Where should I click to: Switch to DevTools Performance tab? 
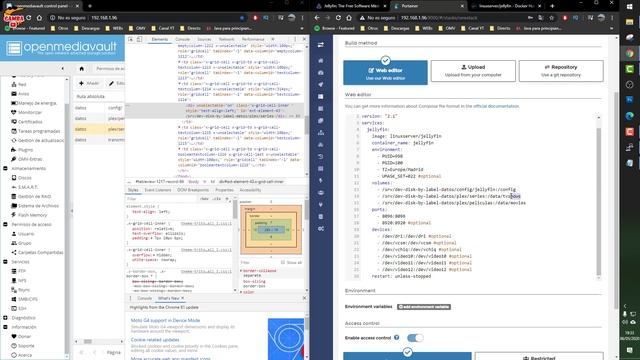pos(253,39)
